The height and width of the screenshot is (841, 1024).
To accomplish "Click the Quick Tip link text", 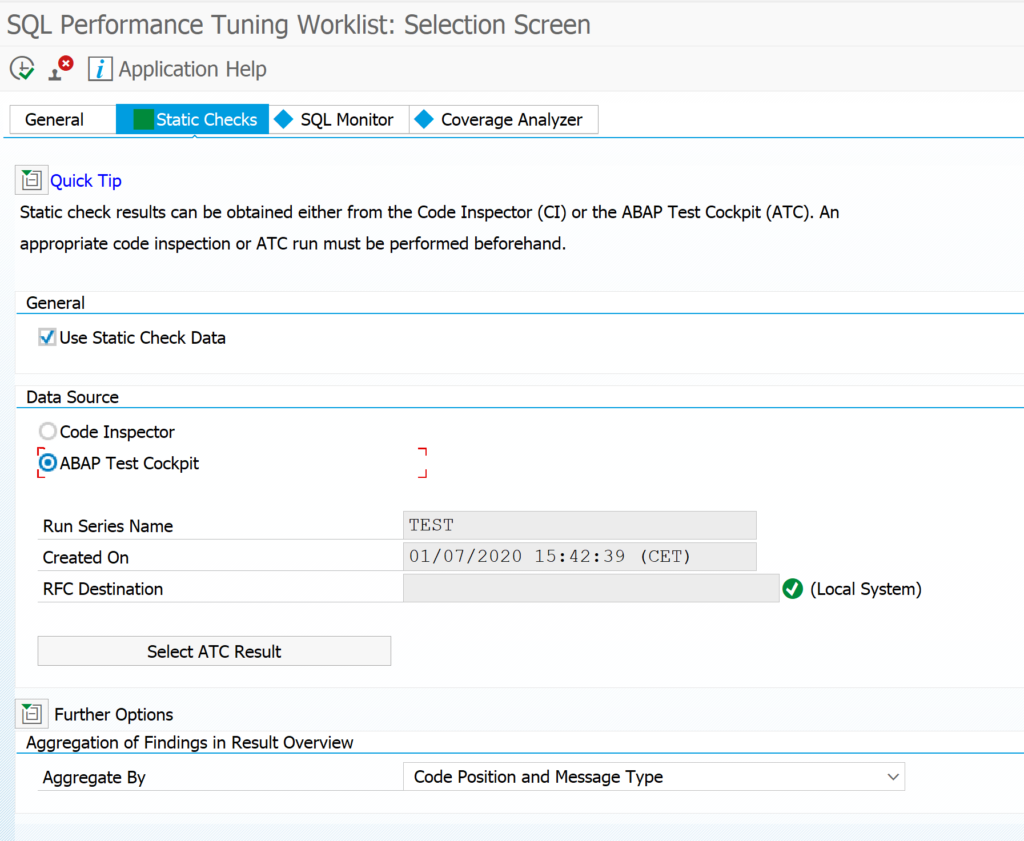I will (86, 181).
